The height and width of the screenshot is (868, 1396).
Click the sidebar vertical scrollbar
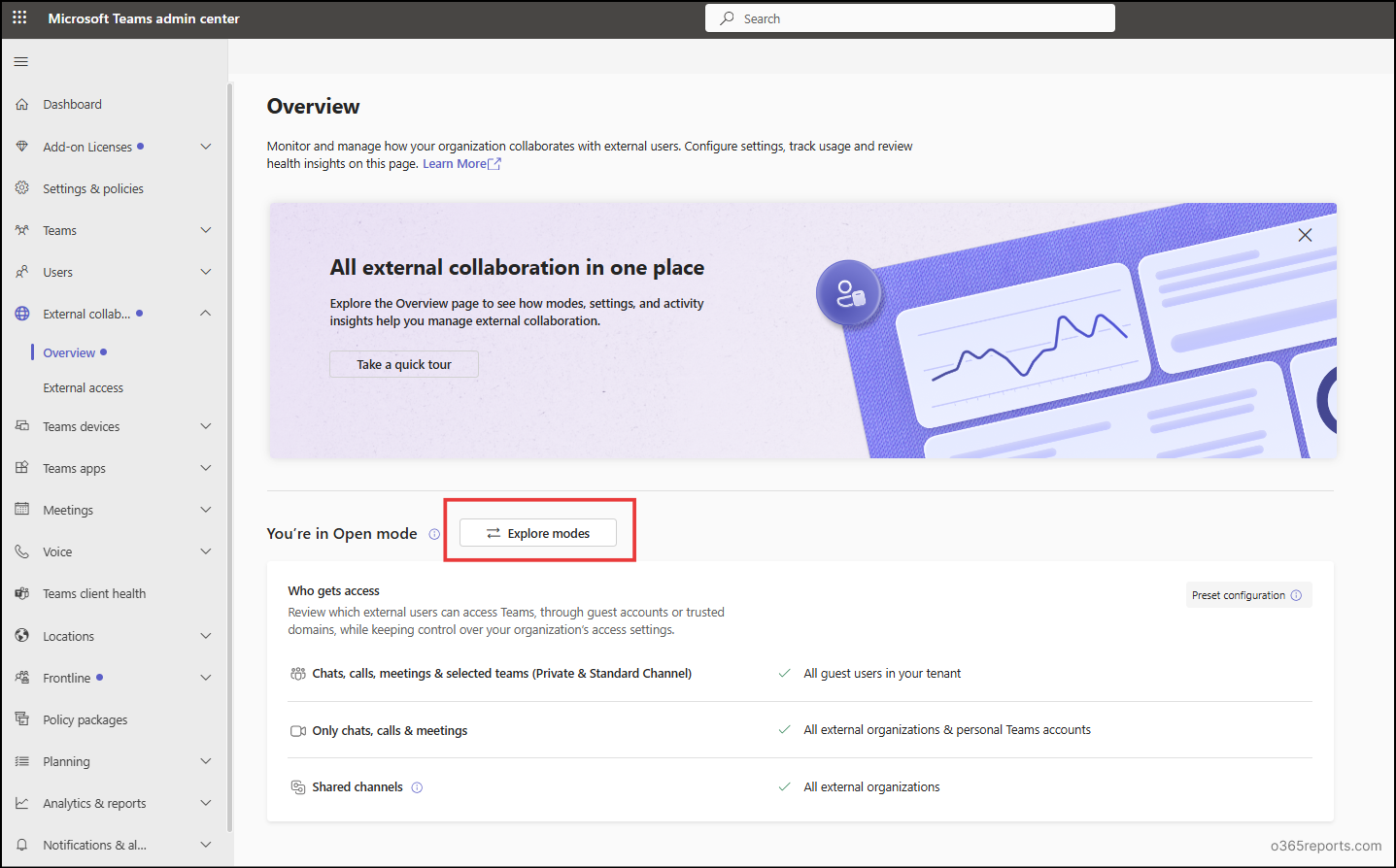[230, 456]
